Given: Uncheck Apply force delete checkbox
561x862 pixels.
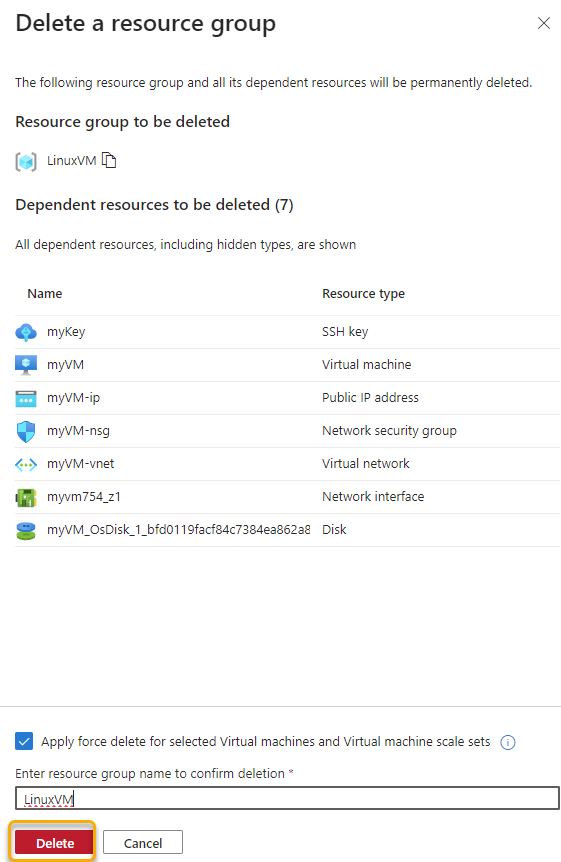Looking at the screenshot, I should pos(24,741).
